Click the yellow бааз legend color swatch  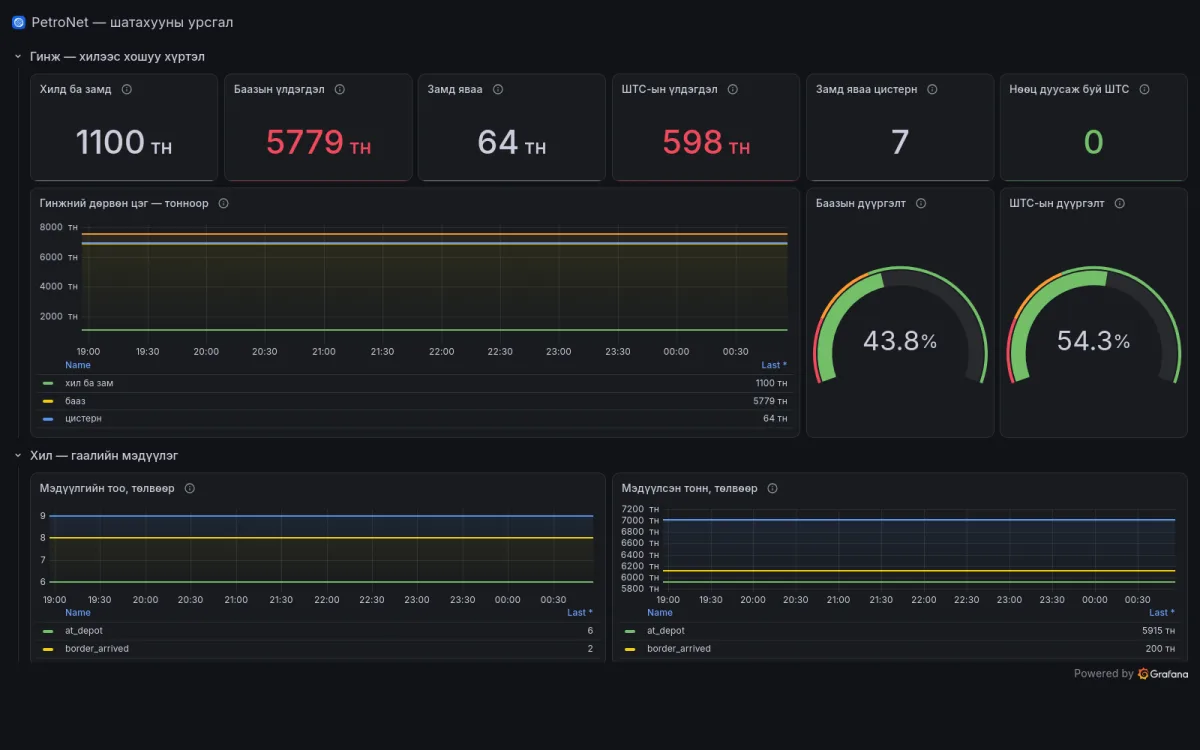(x=48, y=401)
